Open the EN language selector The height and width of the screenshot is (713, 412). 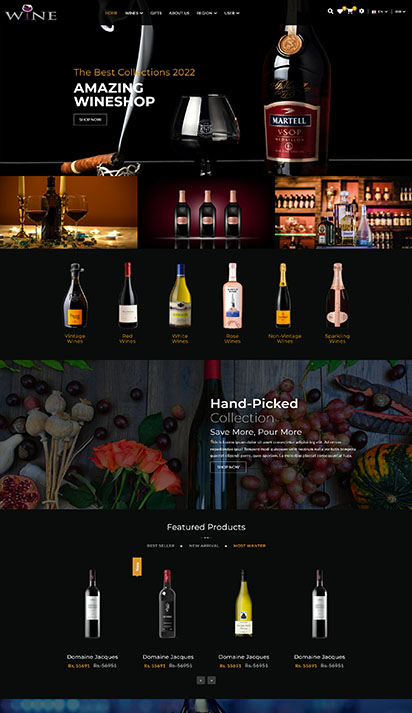click(x=380, y=12)
